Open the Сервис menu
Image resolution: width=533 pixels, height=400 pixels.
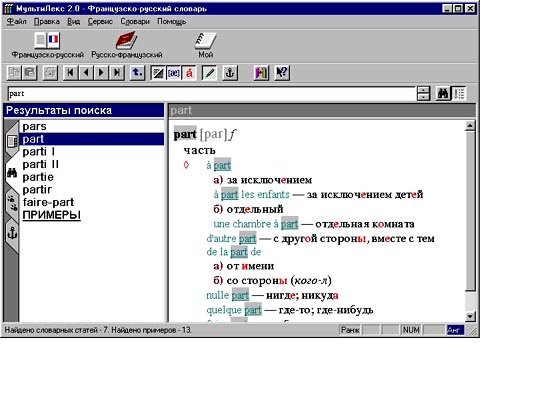[100, 21]
